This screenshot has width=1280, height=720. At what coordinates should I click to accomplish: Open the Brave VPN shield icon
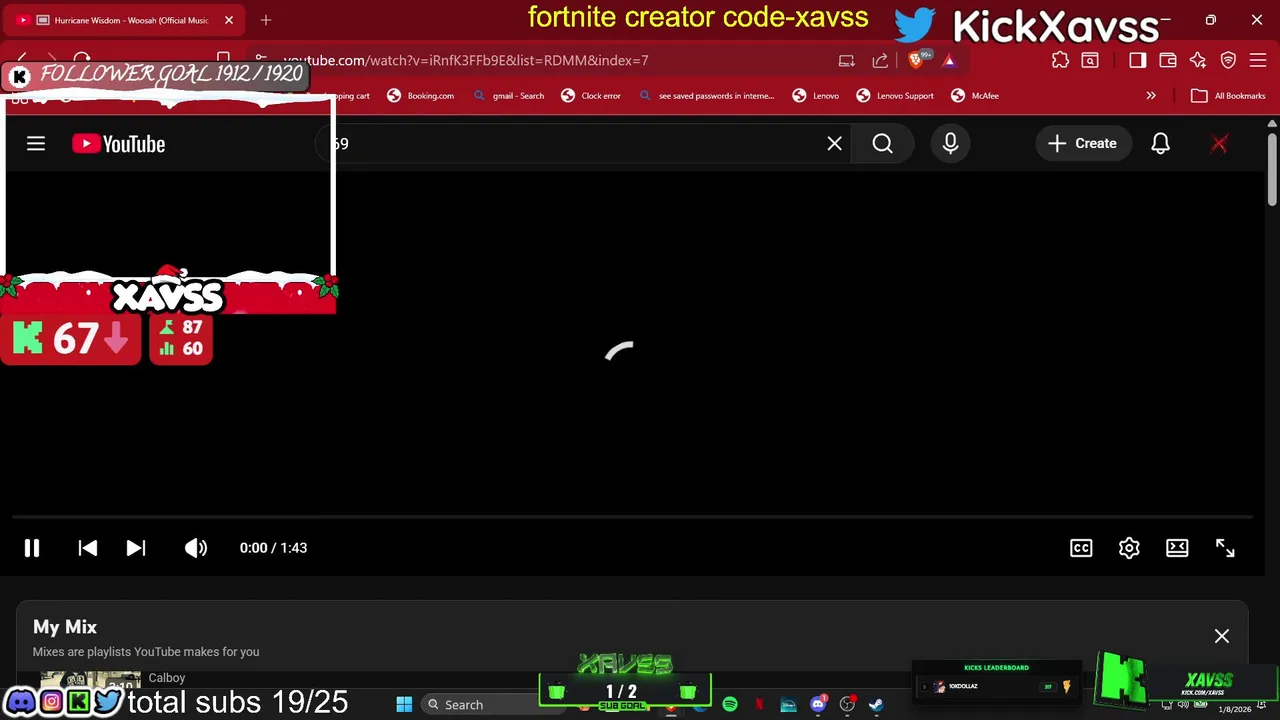tap(1229, 61)
